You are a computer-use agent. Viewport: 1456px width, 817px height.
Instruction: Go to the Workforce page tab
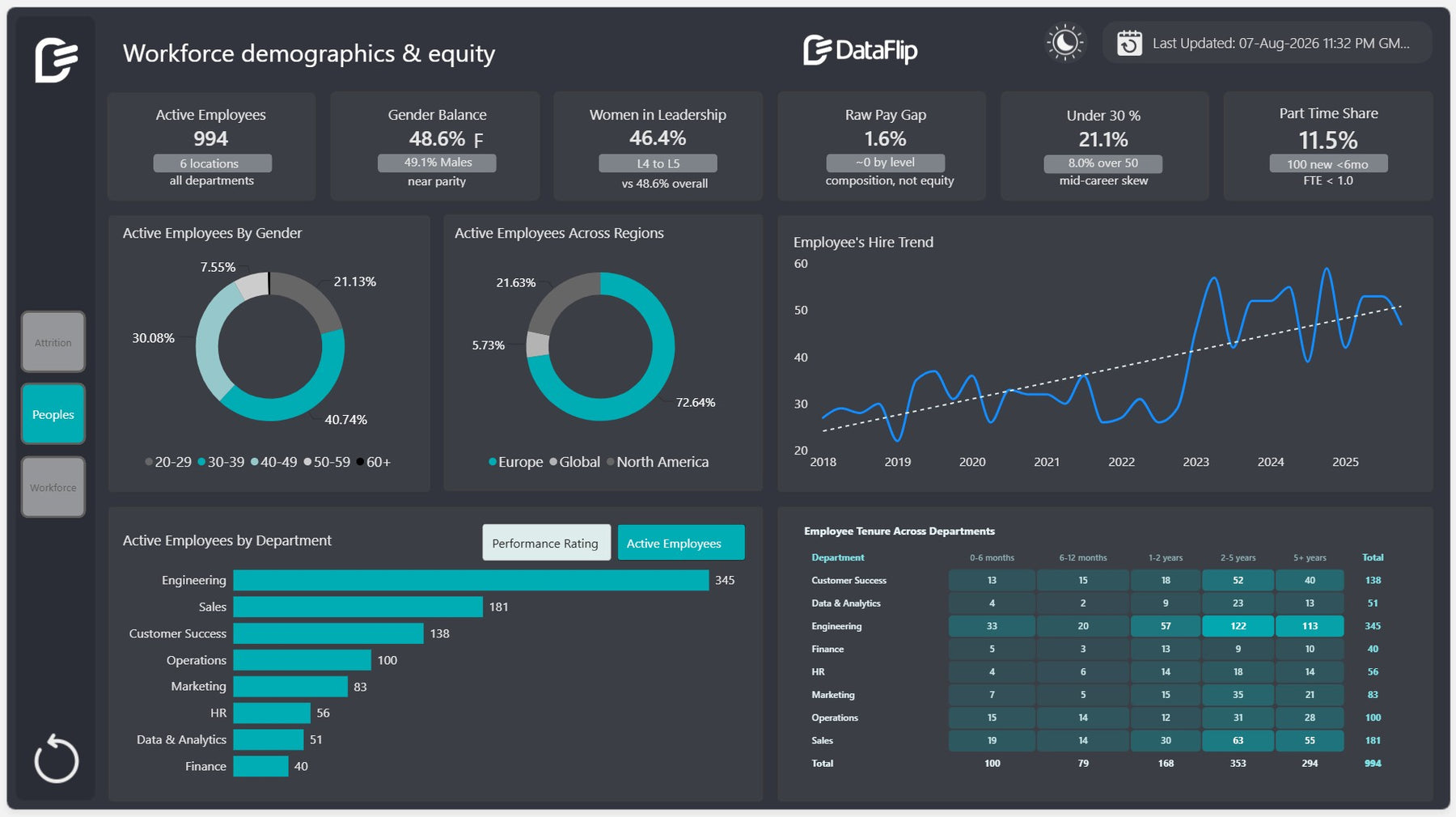pos(53,487)
